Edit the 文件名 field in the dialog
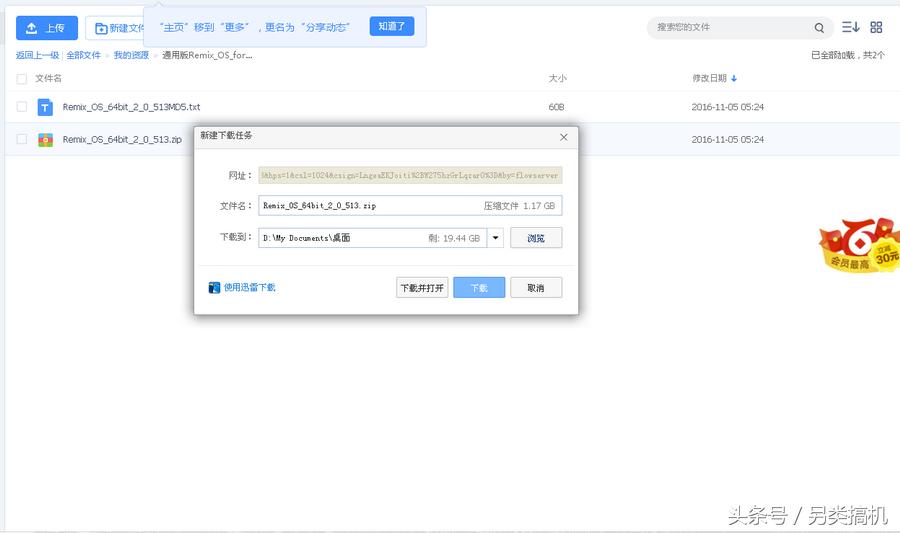The width and height of the screenshot is (900, 533). (410, 205)
